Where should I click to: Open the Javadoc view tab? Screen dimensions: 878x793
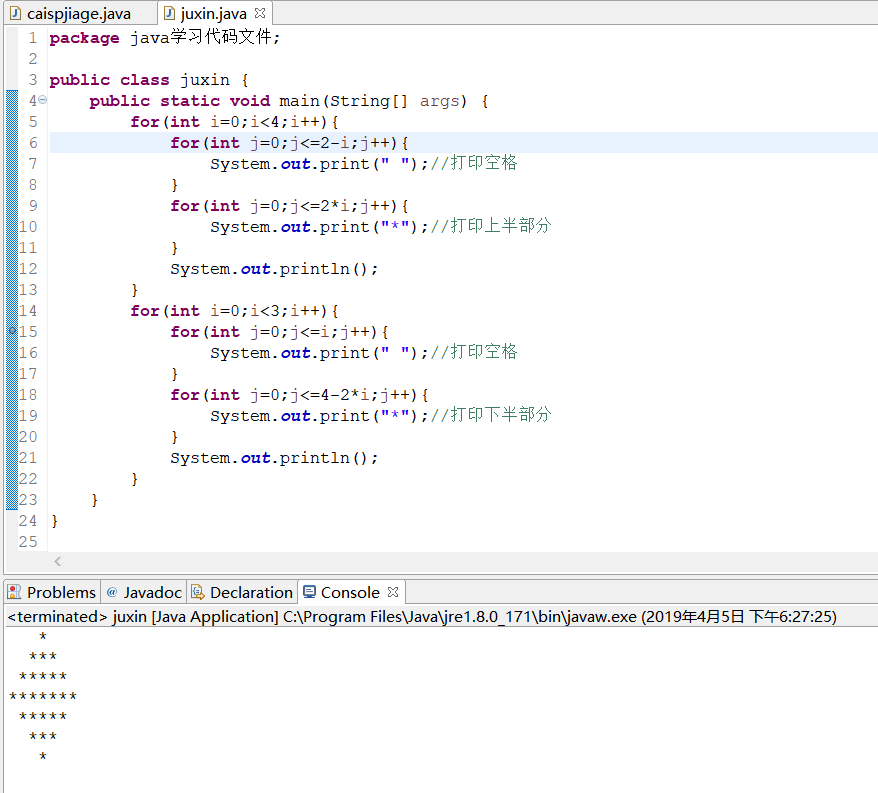click(144, 592)
